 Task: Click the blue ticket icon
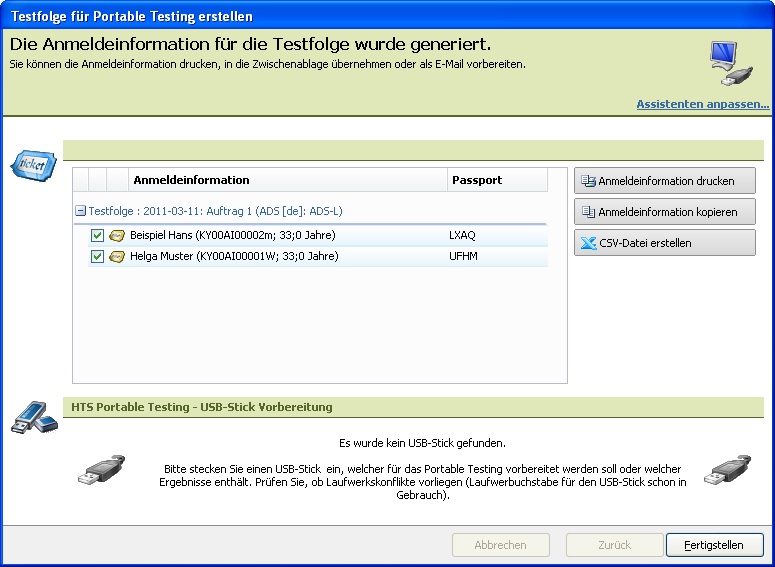click(34, 165)
